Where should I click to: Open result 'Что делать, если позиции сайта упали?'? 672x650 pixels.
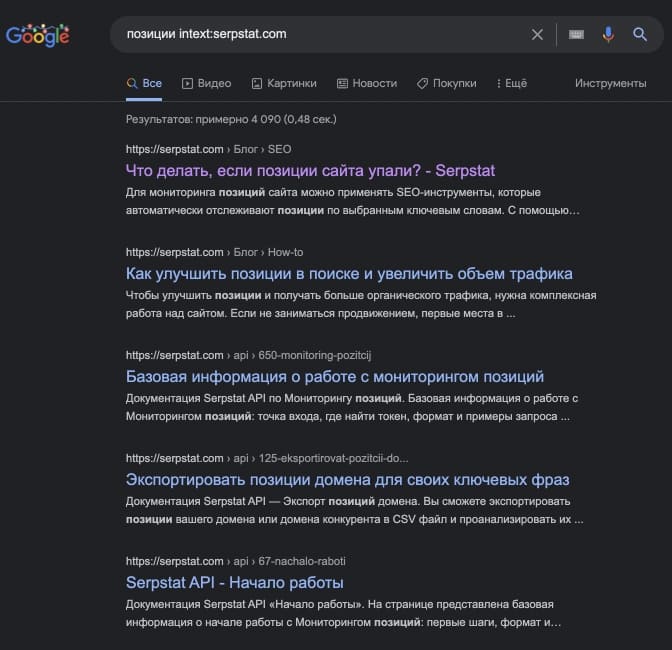pyautogui.click(x=310, y=171)
